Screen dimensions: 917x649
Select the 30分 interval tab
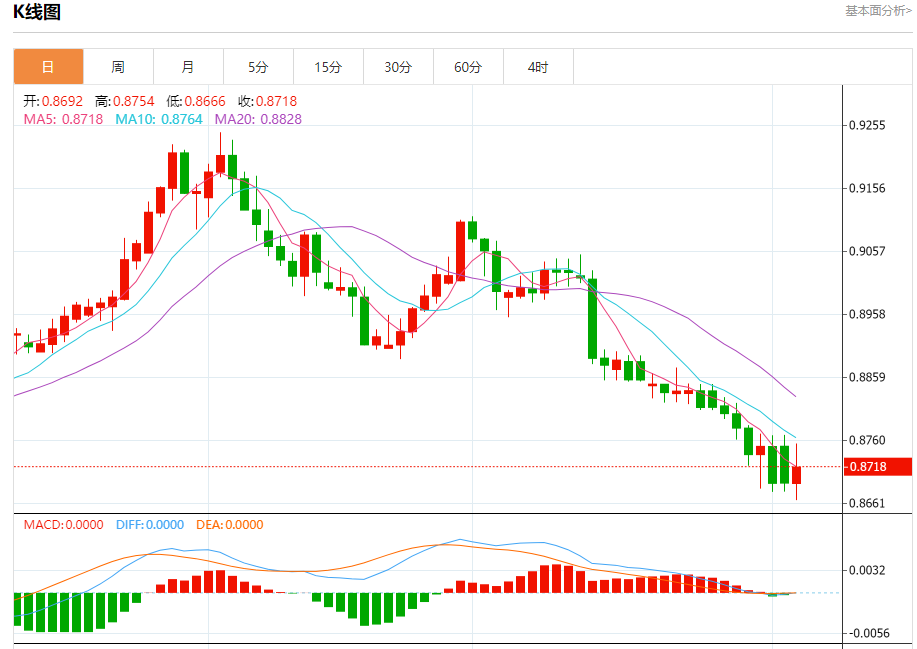coord(398,67)
